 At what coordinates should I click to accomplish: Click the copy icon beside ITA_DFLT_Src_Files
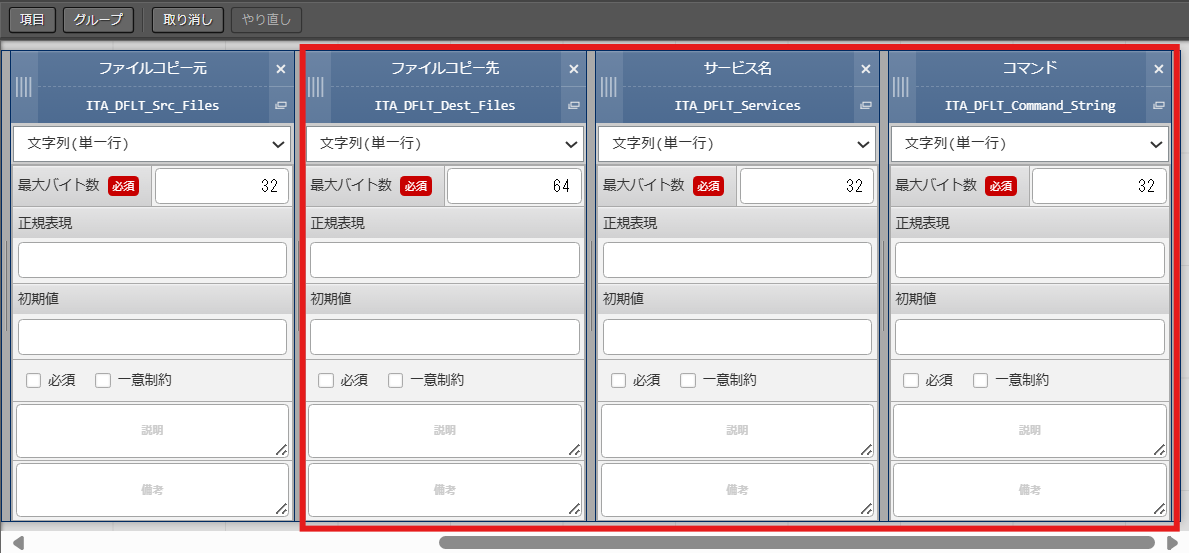[281, 105]
